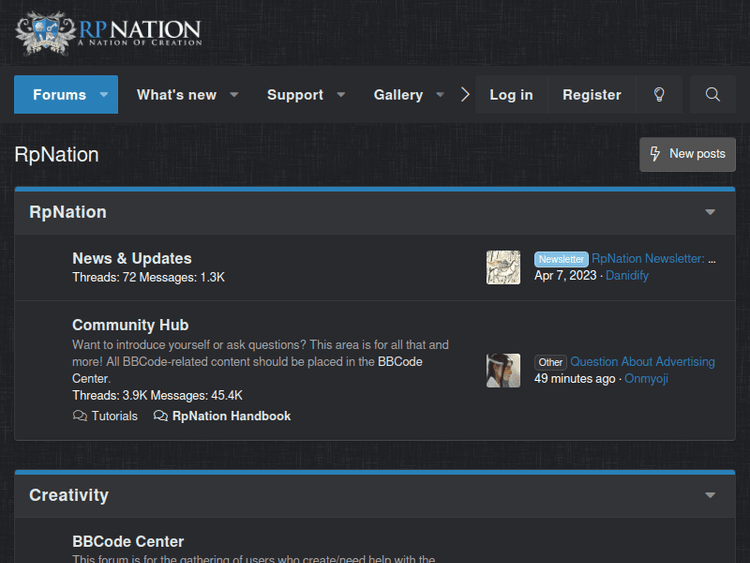The height and width of the screenshot is (563, 750).
Task: Toggle the light bulb style switcher
Action: [x=659, y=95]
